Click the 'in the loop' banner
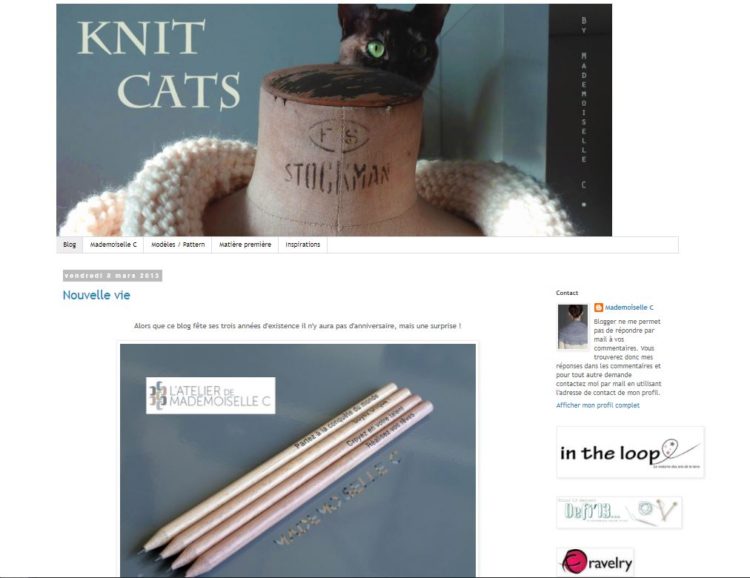This screenshot has width=750, height=578. point(630,452)
